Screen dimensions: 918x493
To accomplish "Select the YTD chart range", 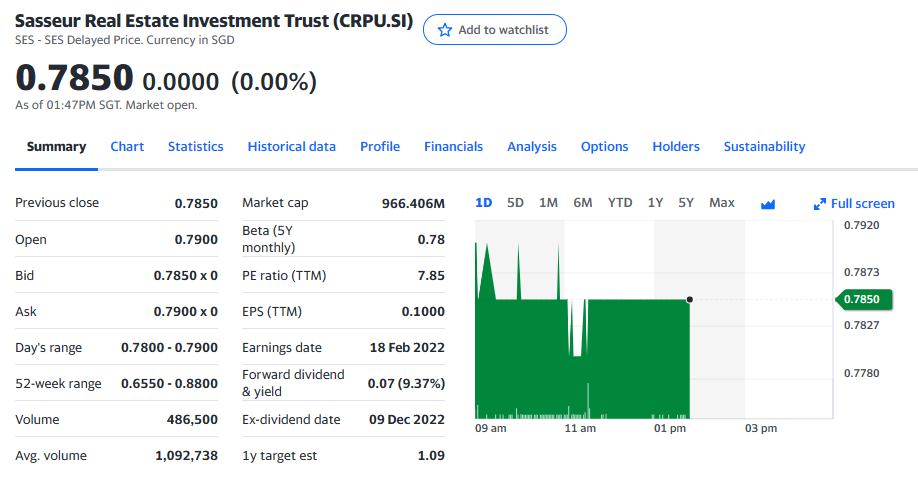I will click(x=620, y=203).
